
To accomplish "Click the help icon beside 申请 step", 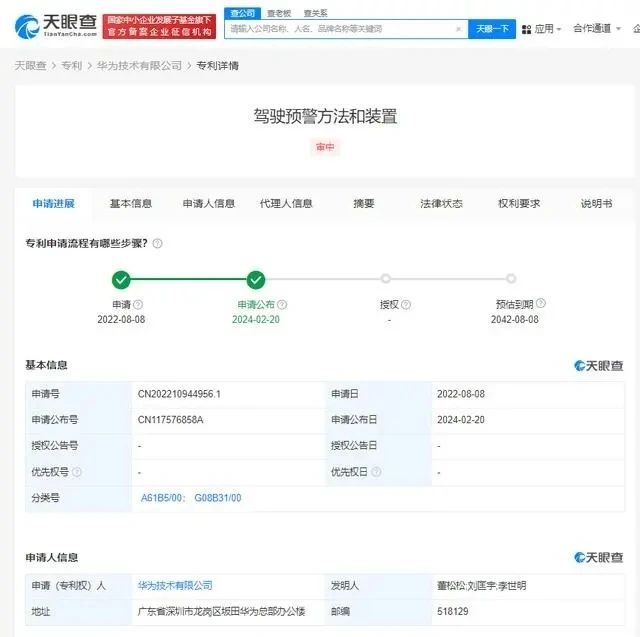I will (x=138, y=304).
